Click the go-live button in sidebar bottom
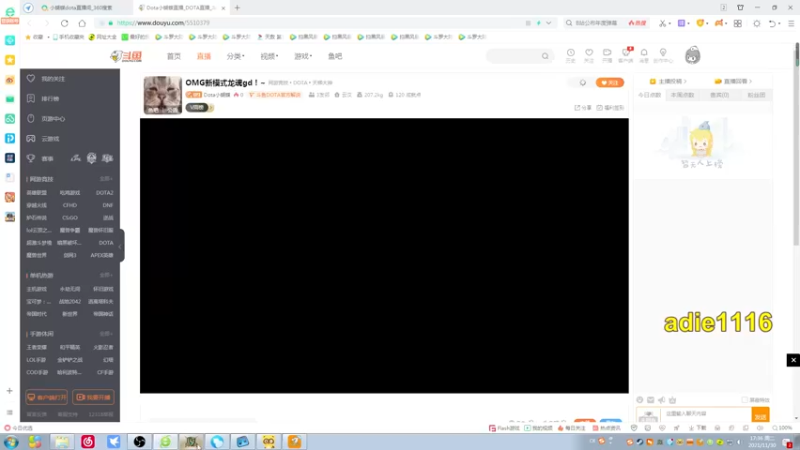This screenshot has width=800, height=450. (x=93, y=397)
